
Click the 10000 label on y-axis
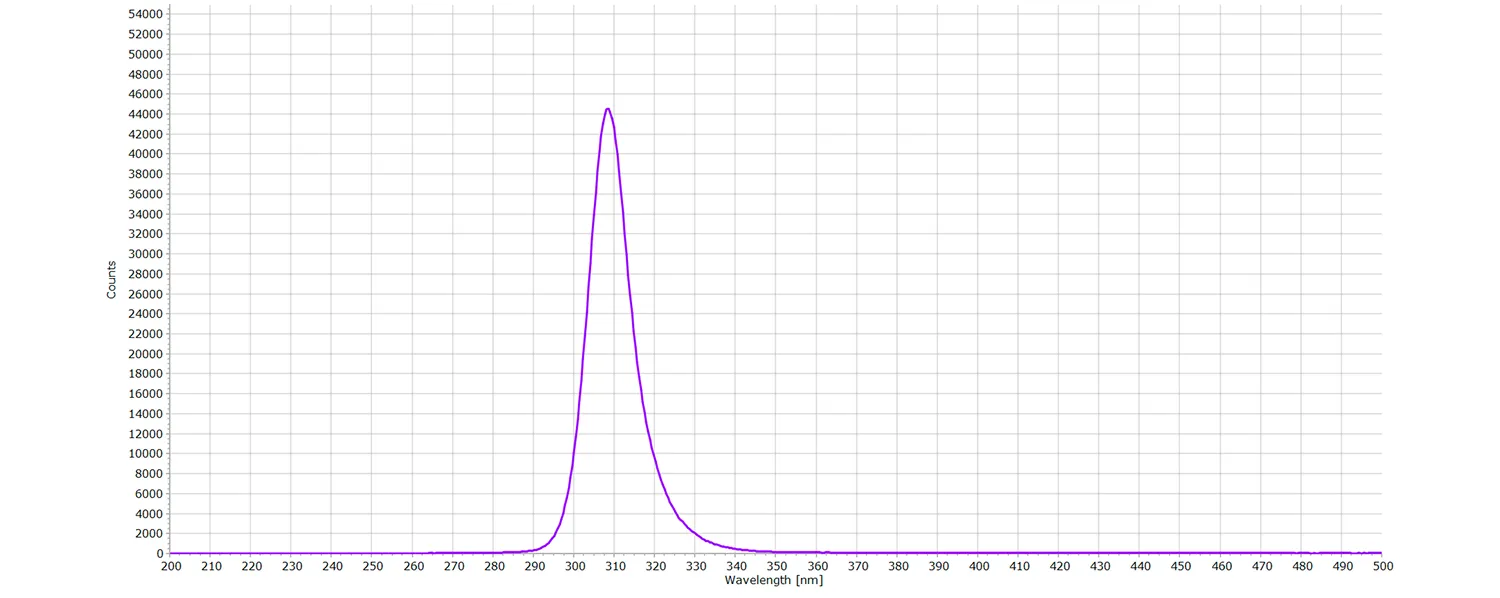point(144,454)
